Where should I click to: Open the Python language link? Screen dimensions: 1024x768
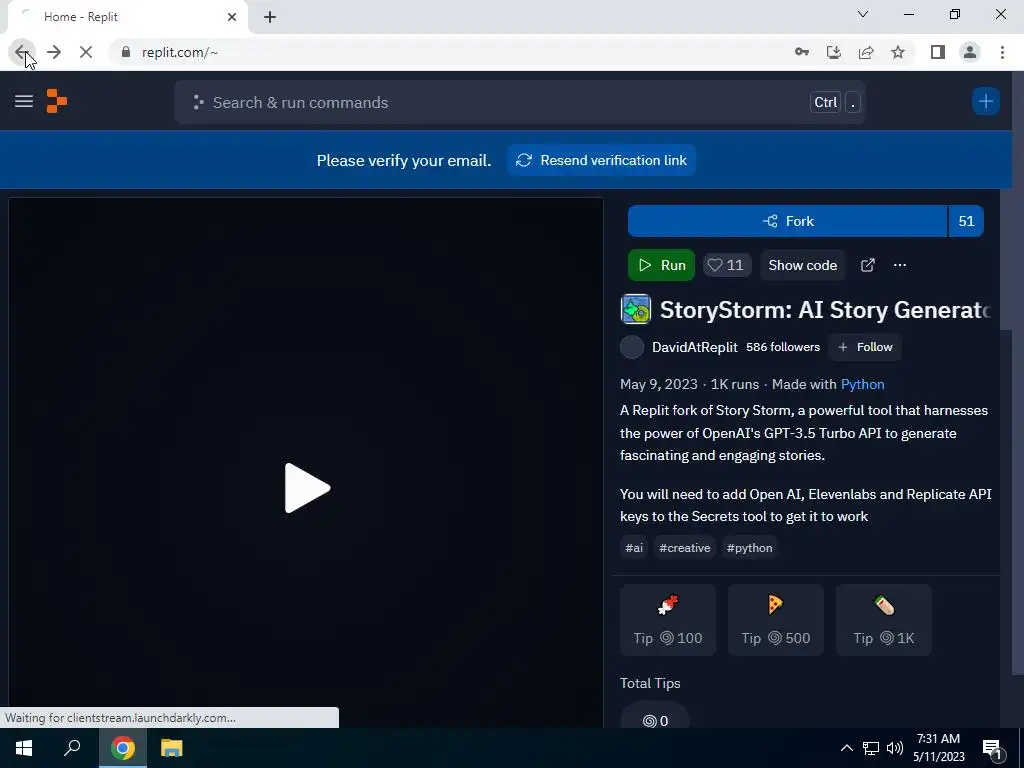[862, 385]
